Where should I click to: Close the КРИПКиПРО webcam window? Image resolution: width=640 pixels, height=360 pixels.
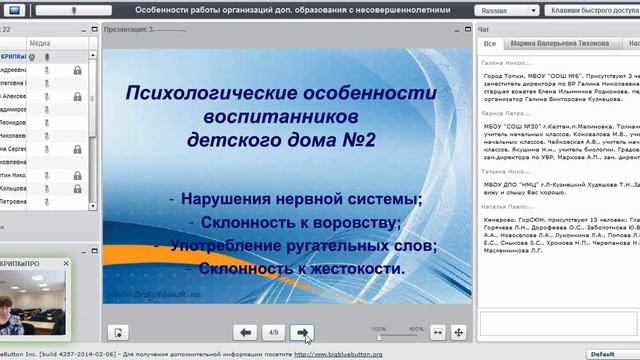[x=66, y=264]
